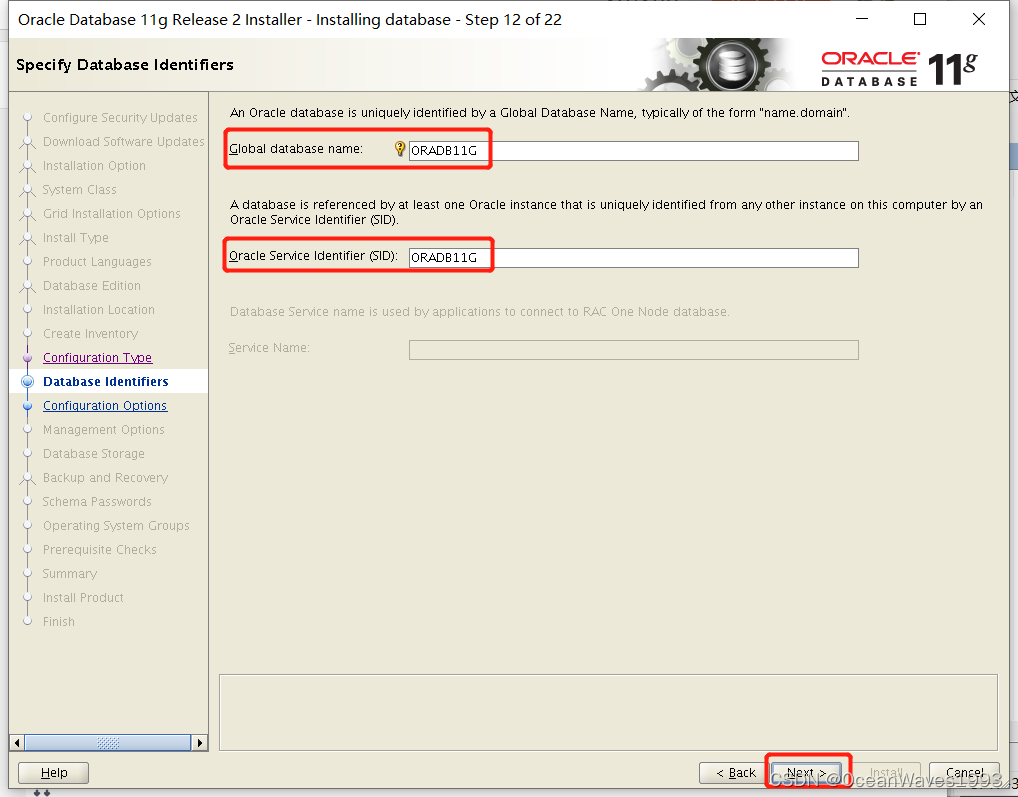Viewport: 1018px width, 797px height.
Task: Open the Configuration Options step link
Action: click(105, 406)
